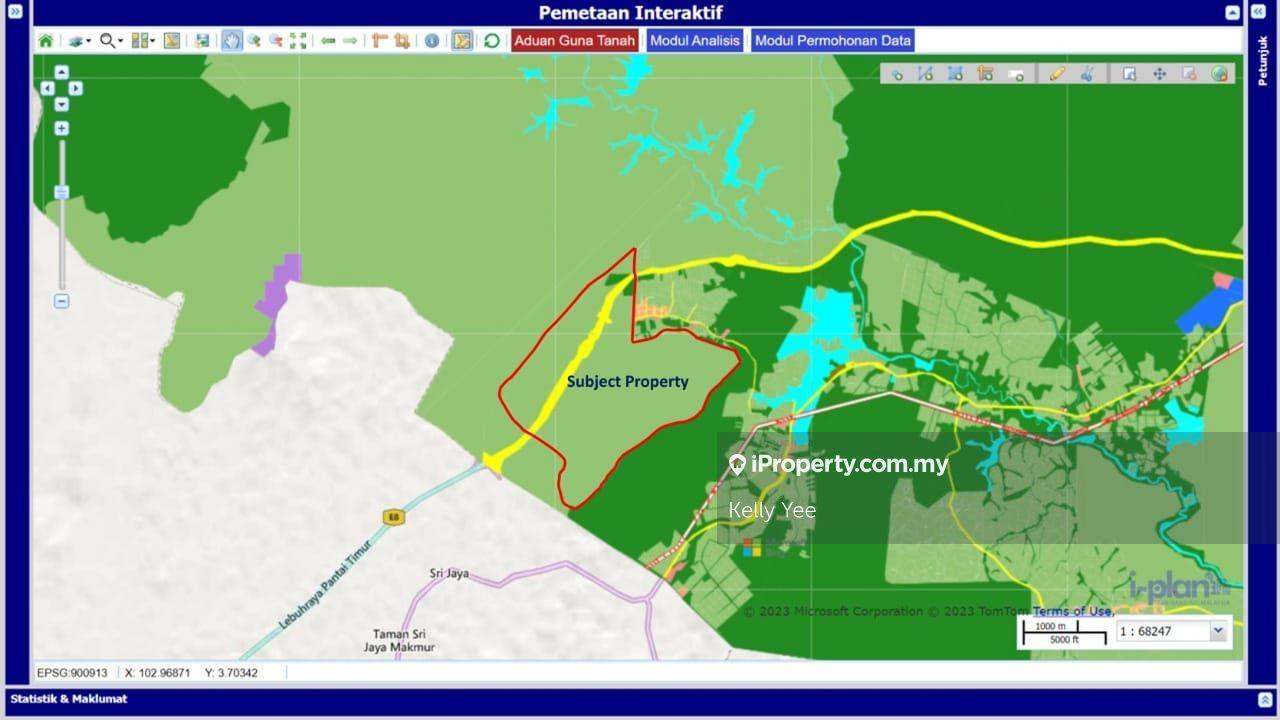Expand the Statistik & Maklumat panel
The height and width of the screenshot is (720, 1280).
(1265, 699)
